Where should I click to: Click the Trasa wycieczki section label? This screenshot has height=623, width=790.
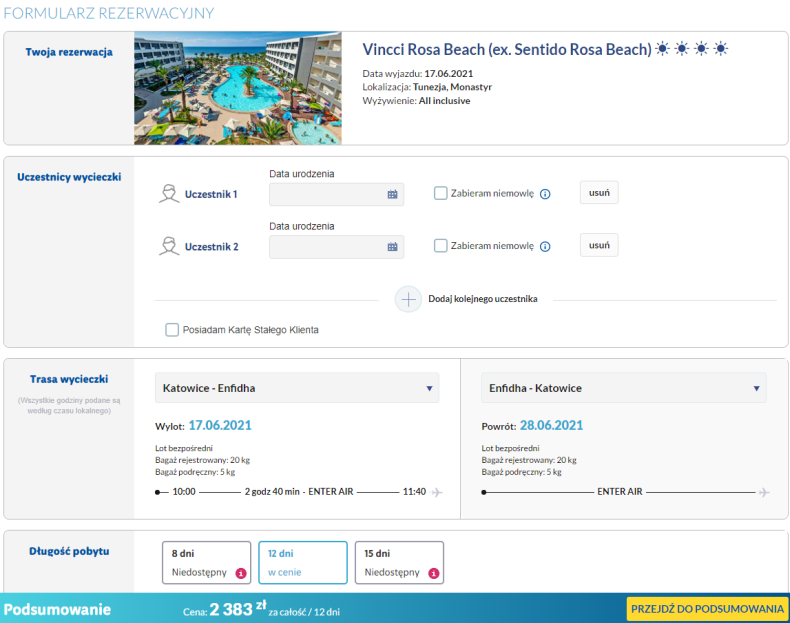click(69, 379)
